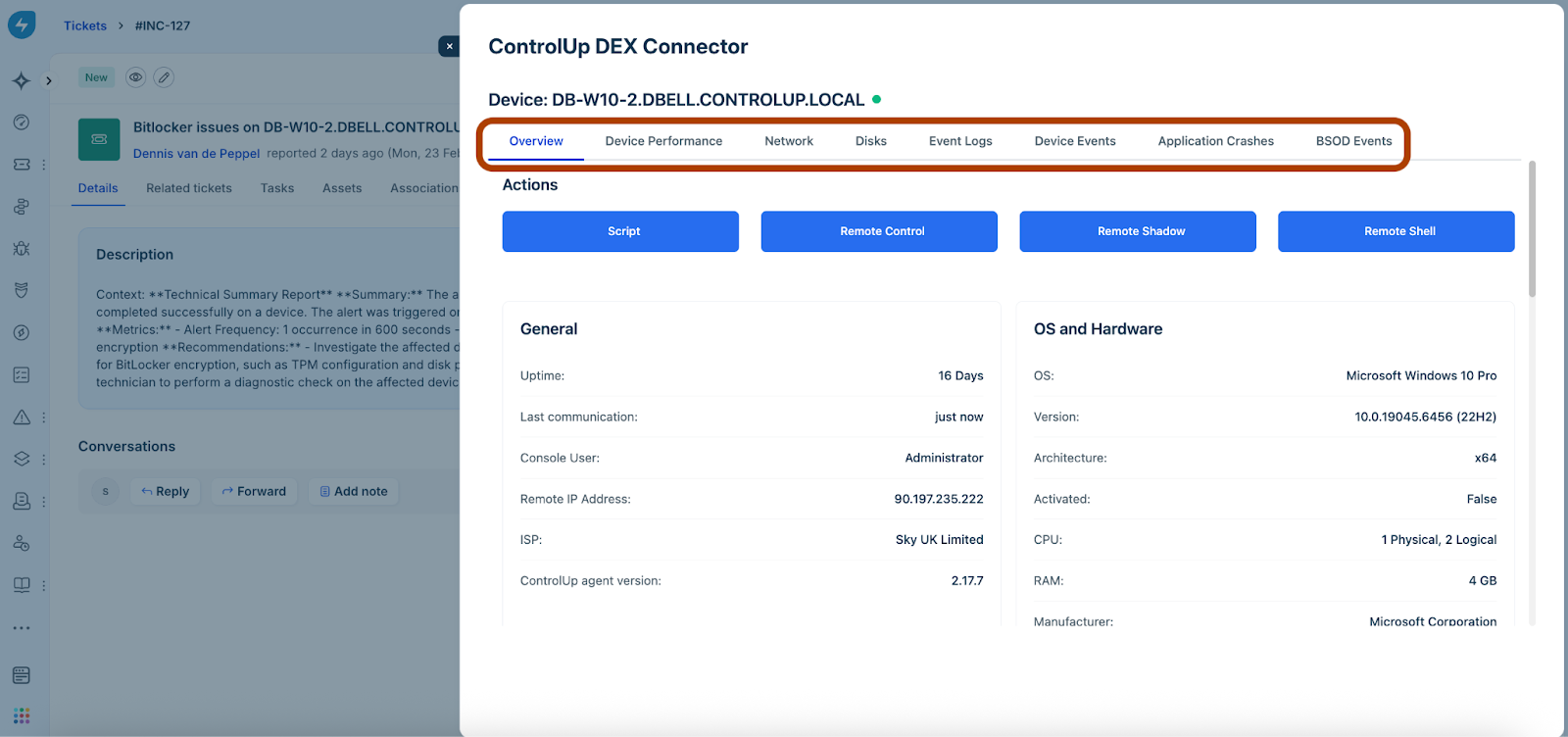This screenshot has width=1568, height=737.
Task: Click the ISP value Sky UK Limited
Action: [940, 540]
